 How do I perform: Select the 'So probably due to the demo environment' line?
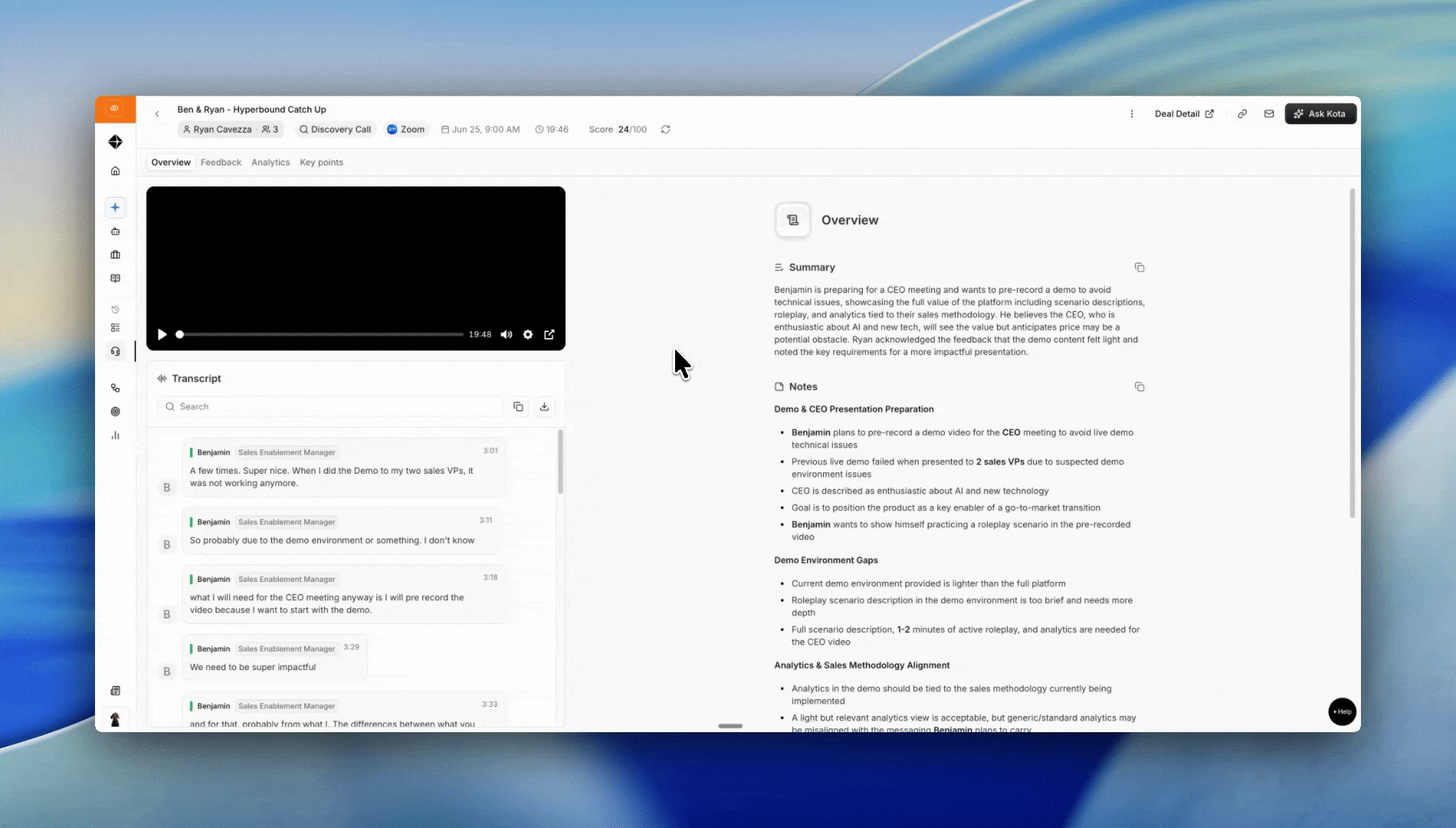(x=332, y=540)
